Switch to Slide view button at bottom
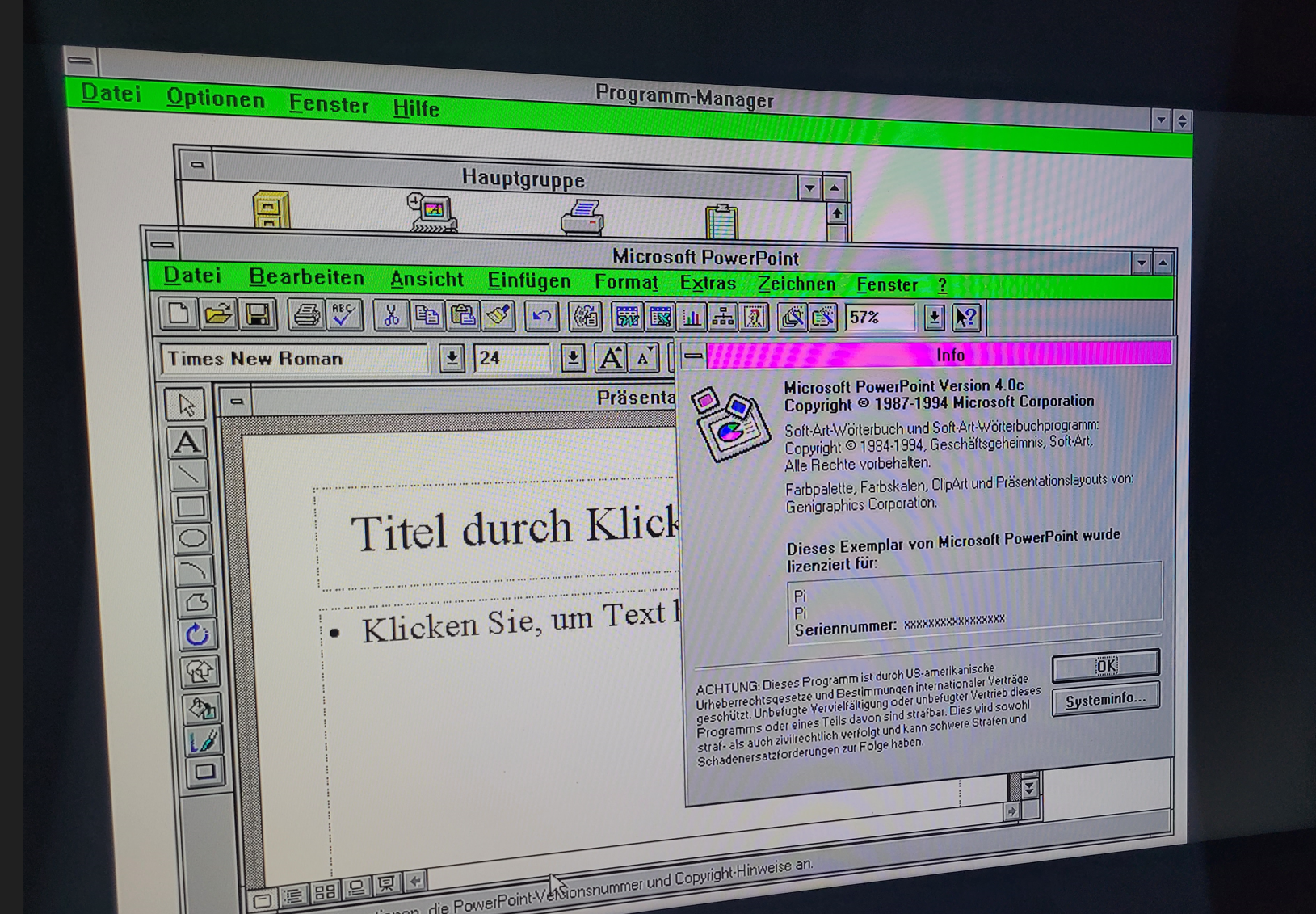 (262, 899)
